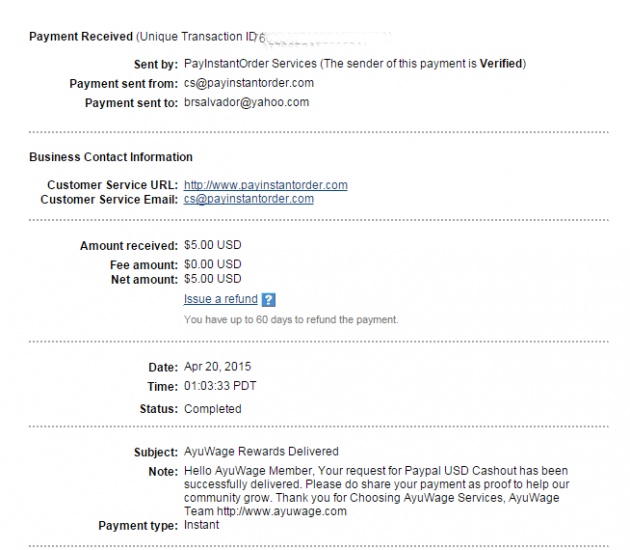
Task: Click the net amount $5.00 USD value
Action: click(213, 279)
